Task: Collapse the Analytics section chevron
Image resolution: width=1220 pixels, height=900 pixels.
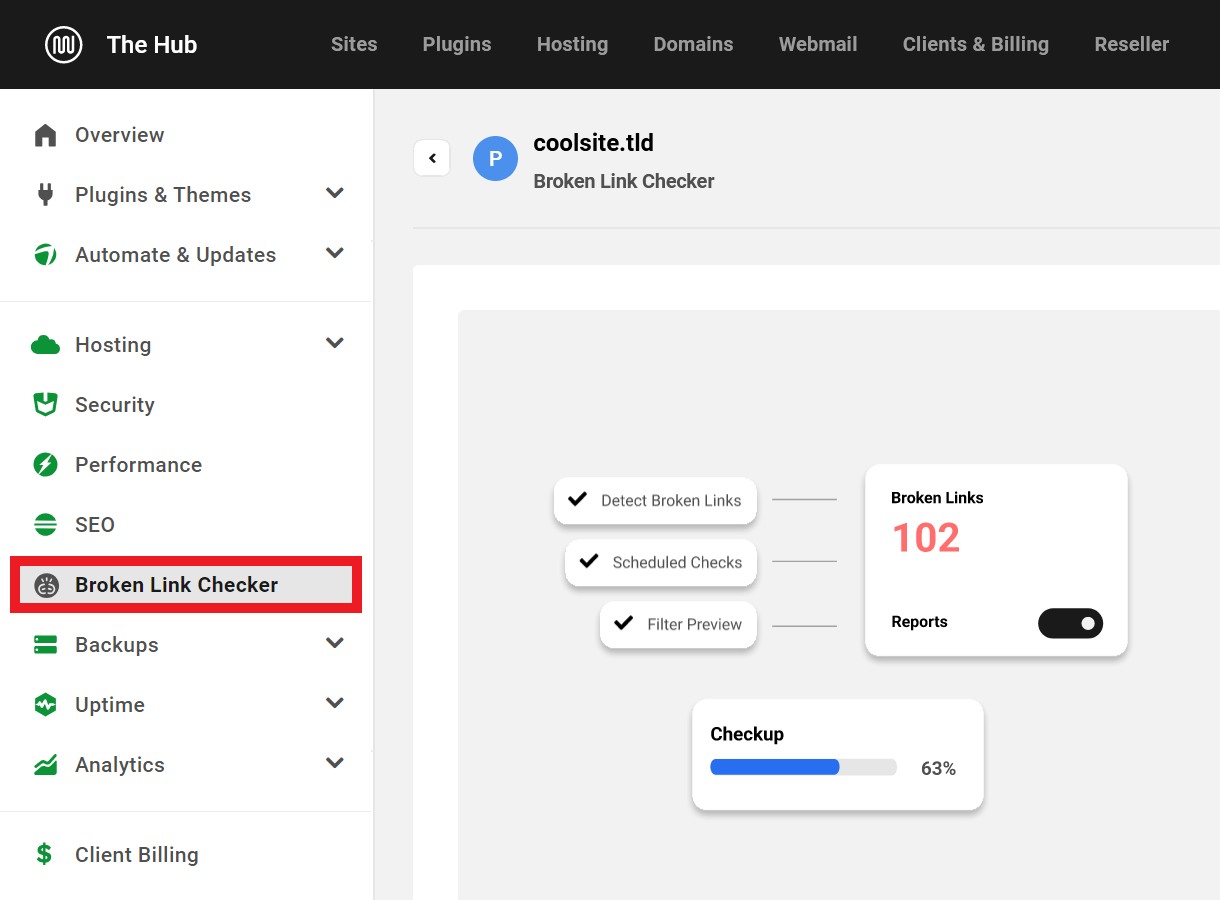Action: pyautogui.click(x=334, y=762)
